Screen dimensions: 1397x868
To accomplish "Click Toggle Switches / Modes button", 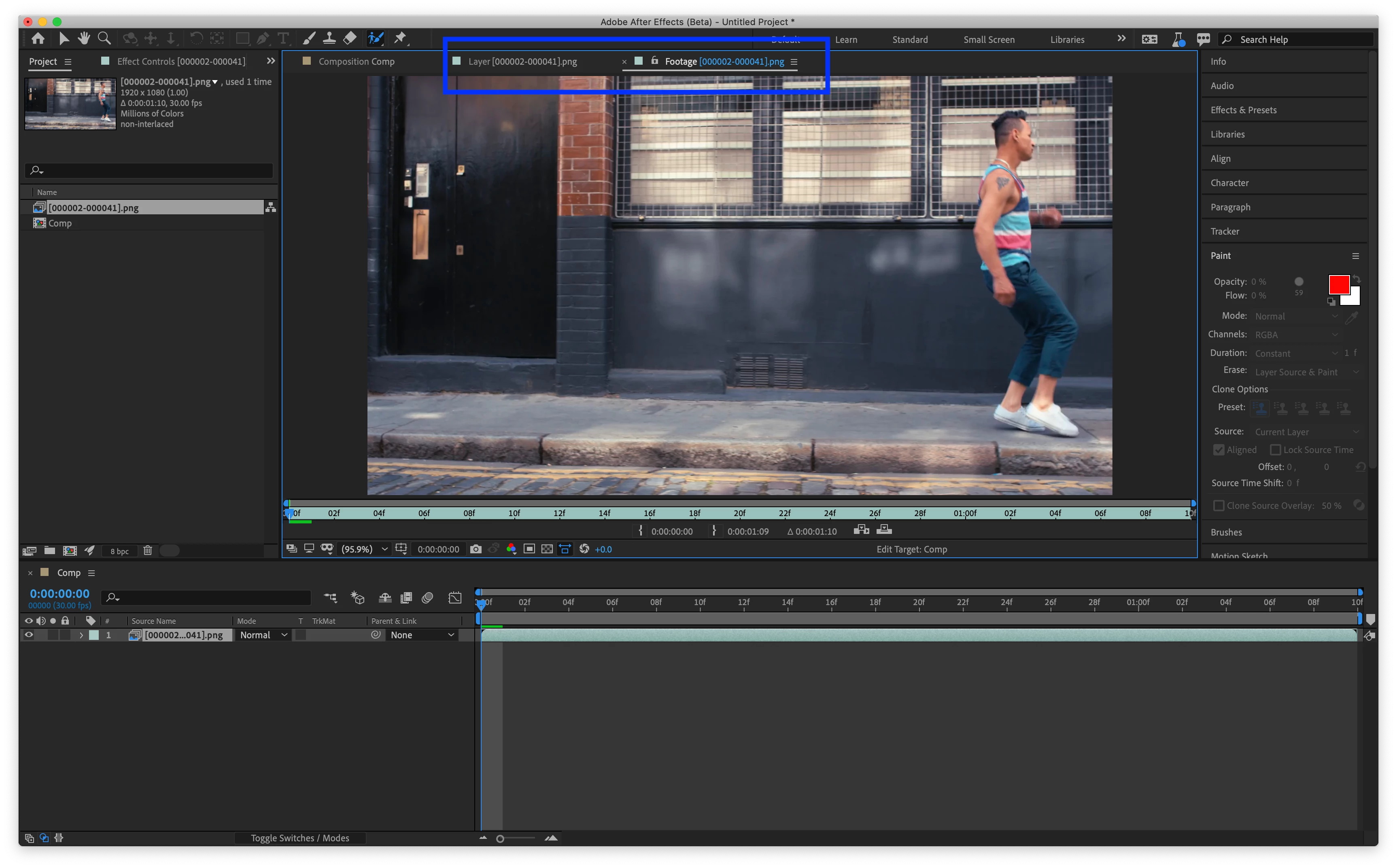I will pyautogui.click(x=300, y=838).
